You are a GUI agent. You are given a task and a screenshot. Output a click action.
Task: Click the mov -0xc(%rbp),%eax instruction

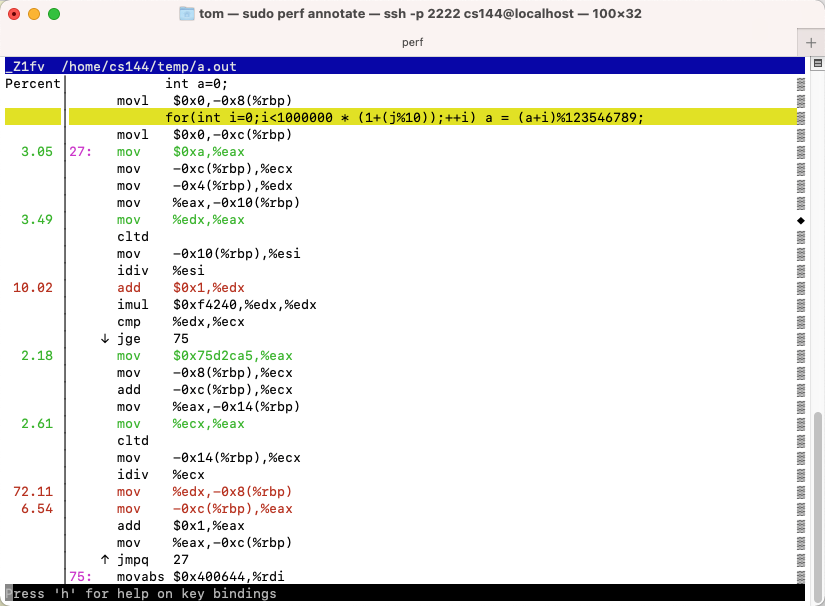click(x=205, y=509)
